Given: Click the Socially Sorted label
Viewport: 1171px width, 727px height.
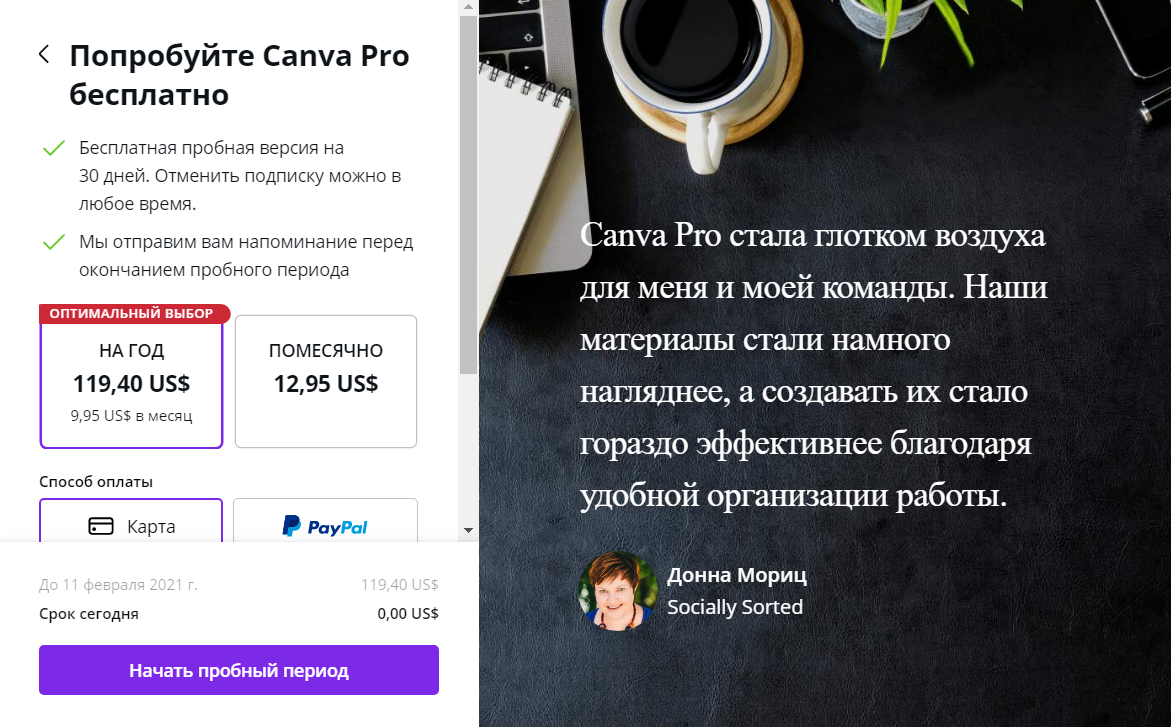Looking at the screenshot, I should tap(735, 607).
